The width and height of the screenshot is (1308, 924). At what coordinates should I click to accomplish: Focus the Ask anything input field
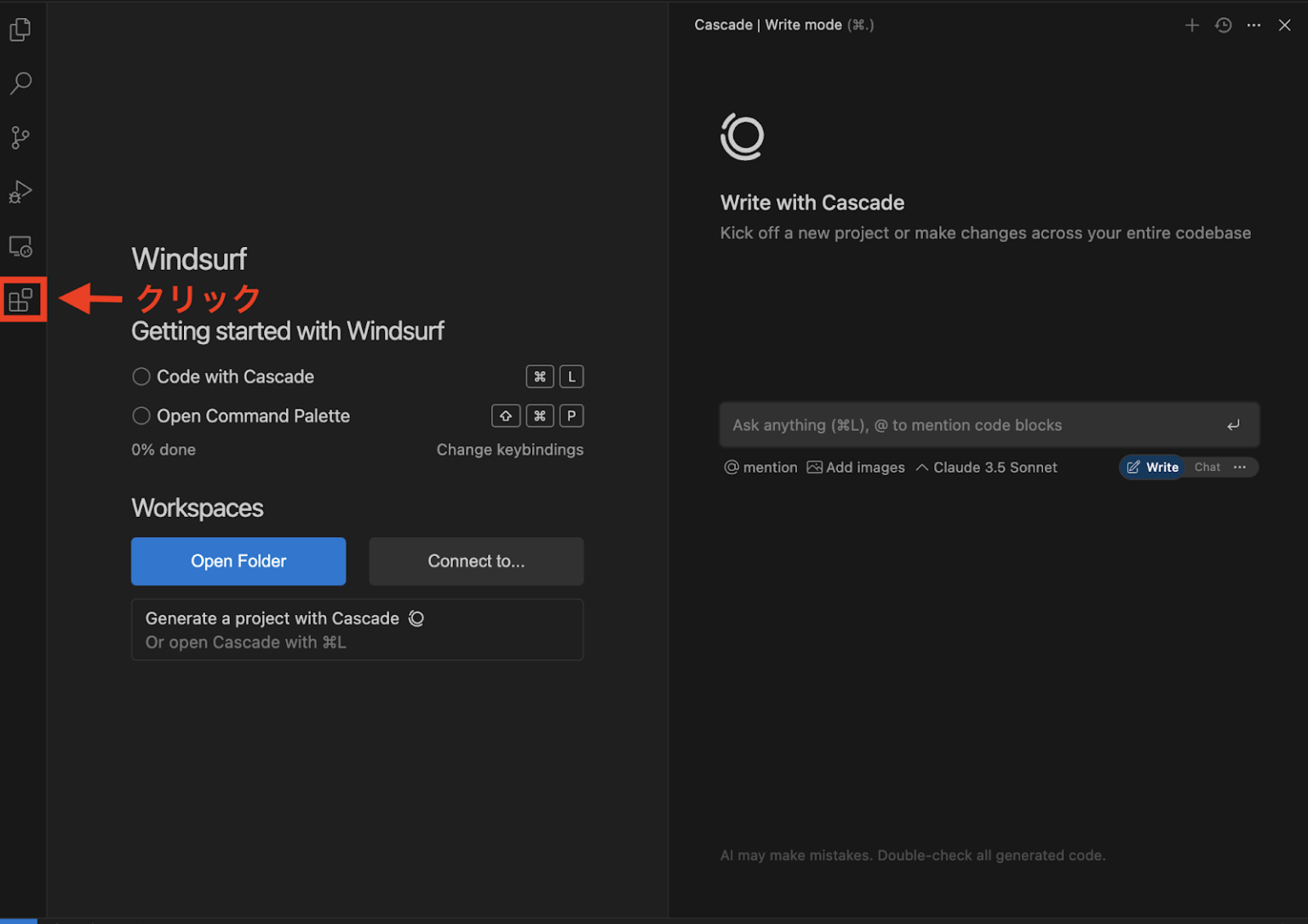(971, 425)
